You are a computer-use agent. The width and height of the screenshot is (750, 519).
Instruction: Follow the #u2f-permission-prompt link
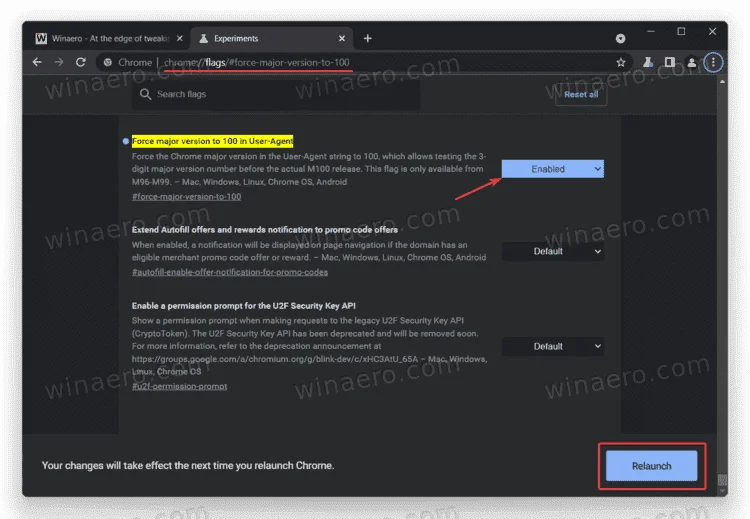[x=179, y=386]
